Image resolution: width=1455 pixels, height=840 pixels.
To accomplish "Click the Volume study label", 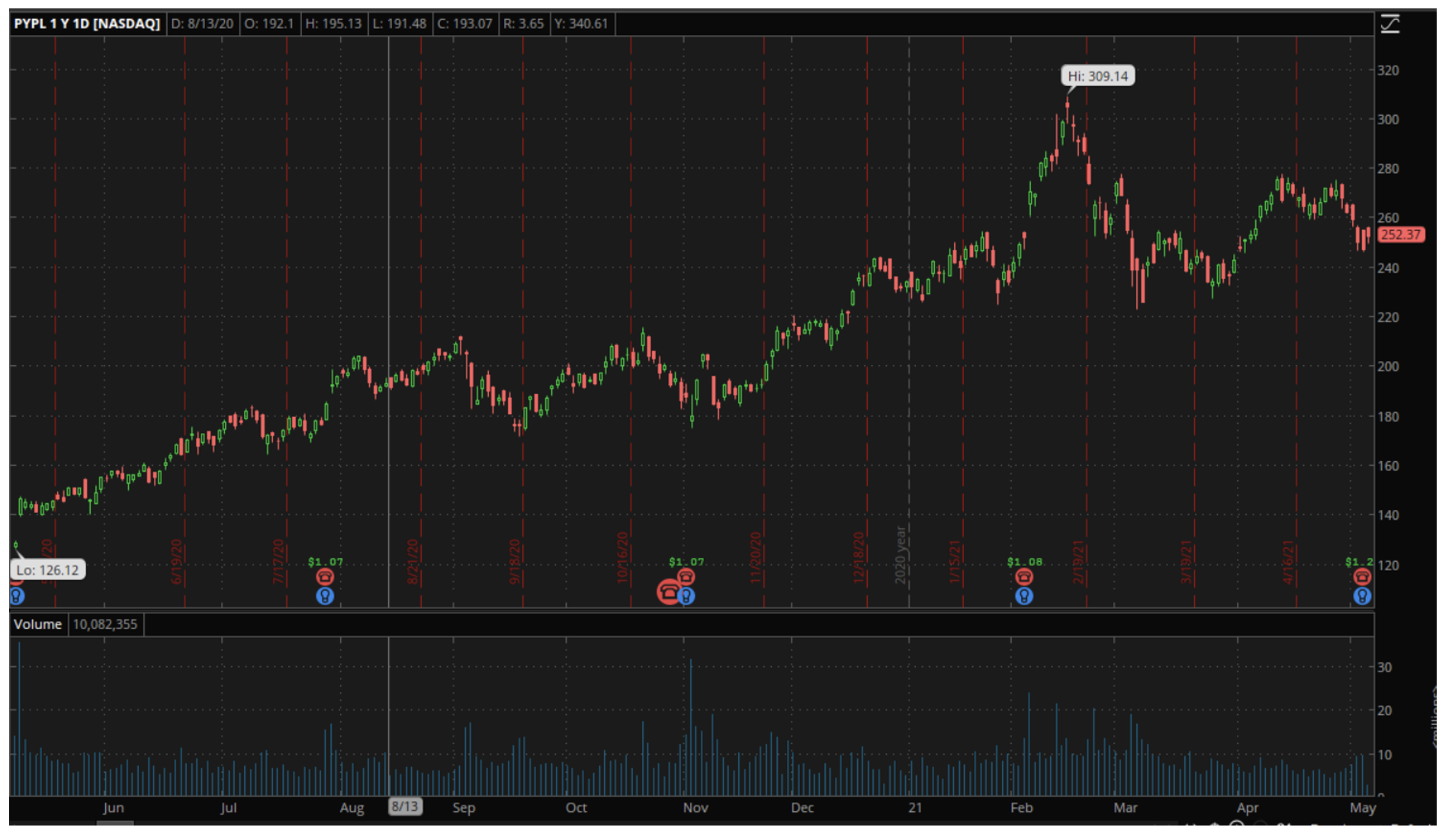I will click(x=37, y=624).
